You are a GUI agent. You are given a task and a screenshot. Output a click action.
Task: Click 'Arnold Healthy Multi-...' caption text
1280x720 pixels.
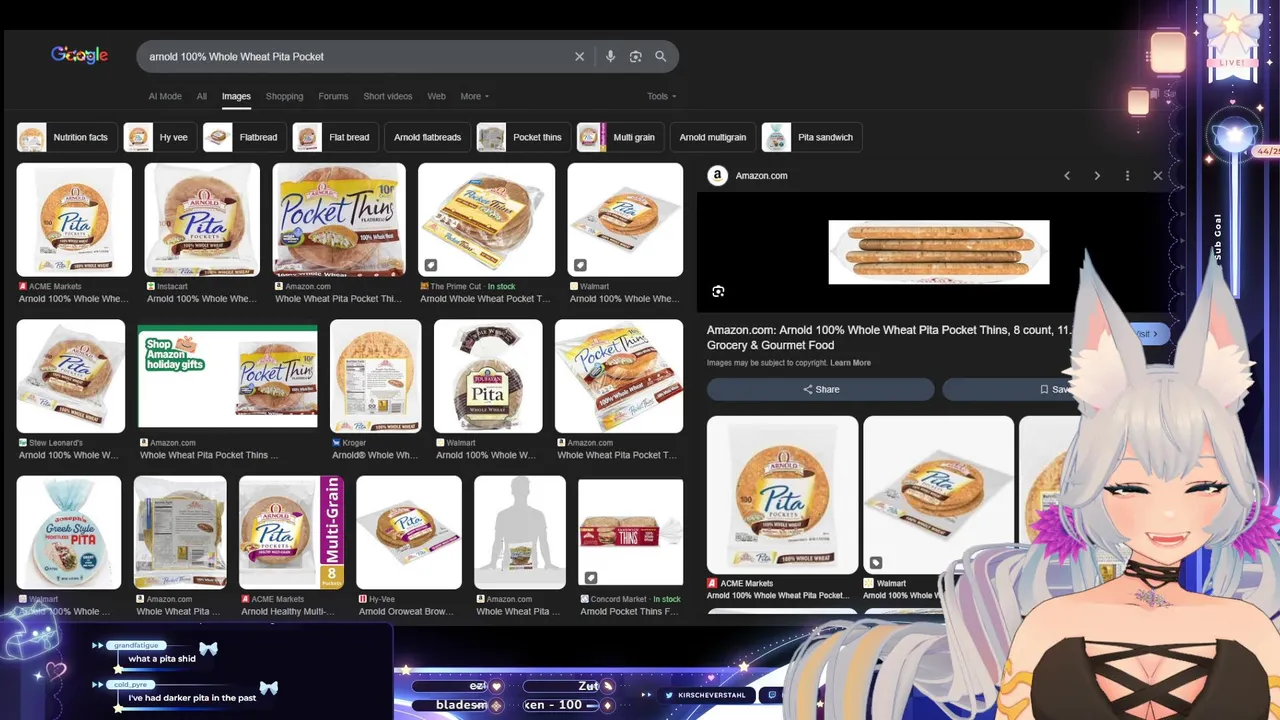[x=288, y=611]
